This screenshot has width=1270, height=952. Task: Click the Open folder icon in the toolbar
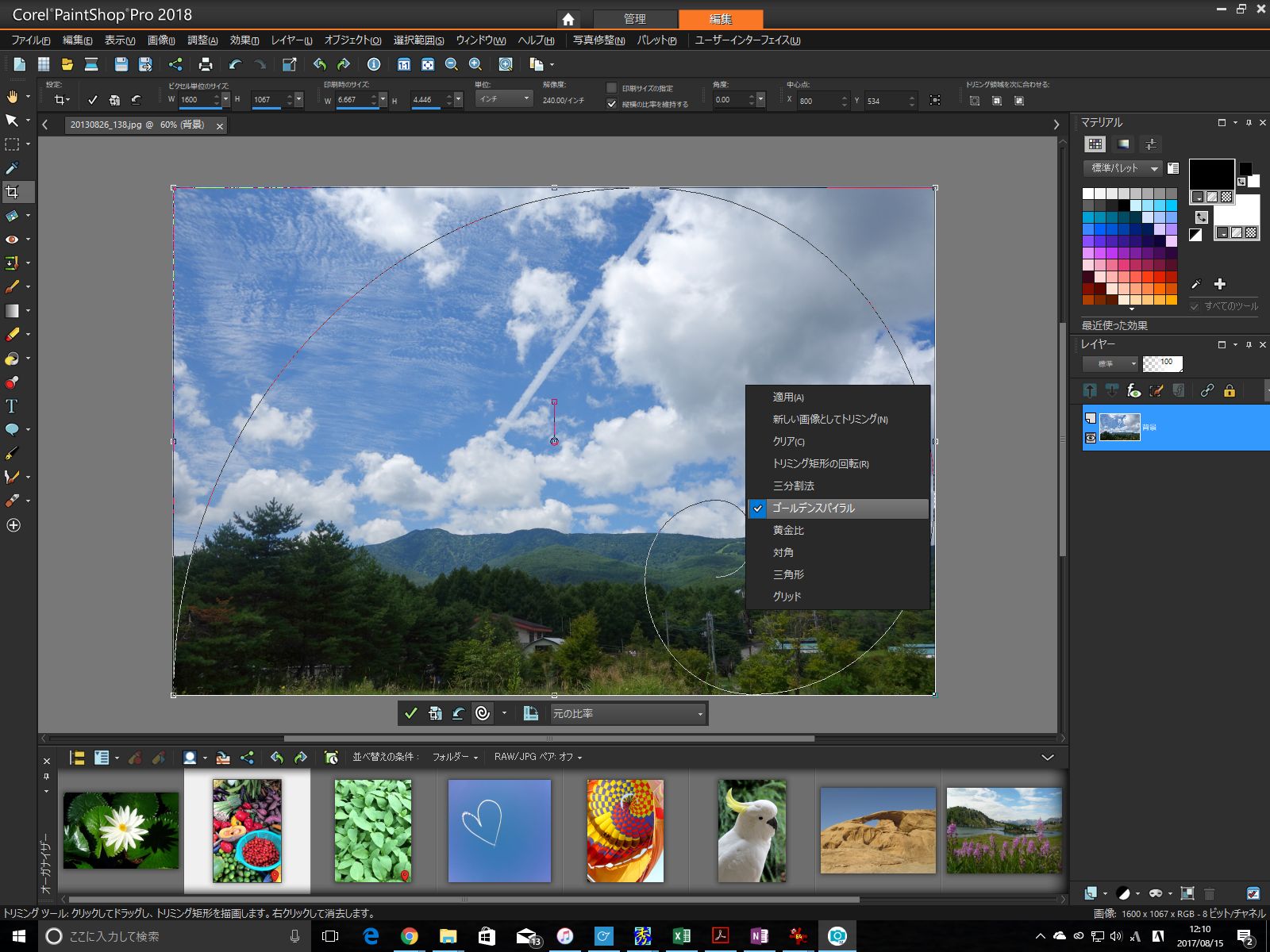click(x=67, y=64)
